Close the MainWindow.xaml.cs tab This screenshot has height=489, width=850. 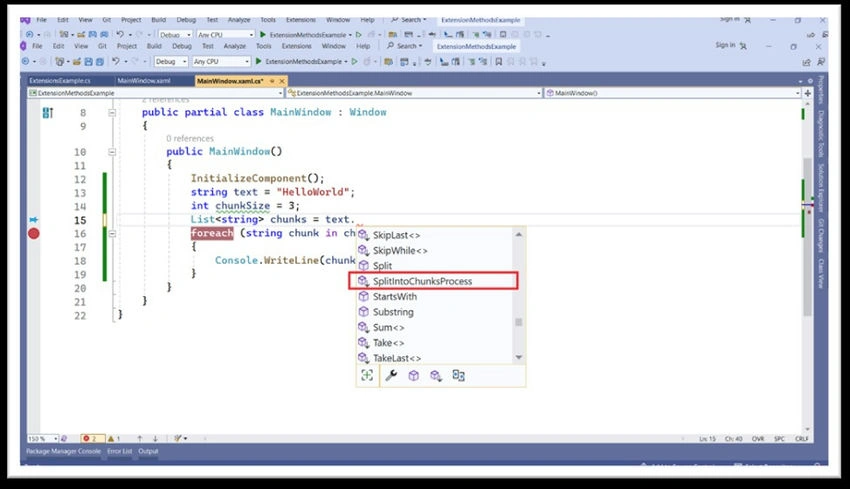pos(282,81)
